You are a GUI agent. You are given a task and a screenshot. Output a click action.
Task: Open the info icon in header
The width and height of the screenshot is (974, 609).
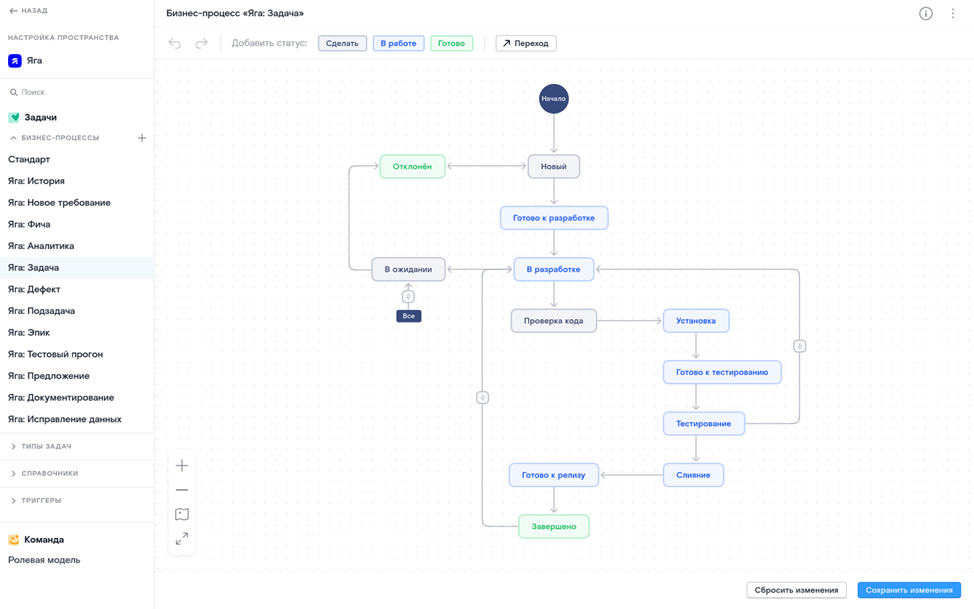(925, 14)
